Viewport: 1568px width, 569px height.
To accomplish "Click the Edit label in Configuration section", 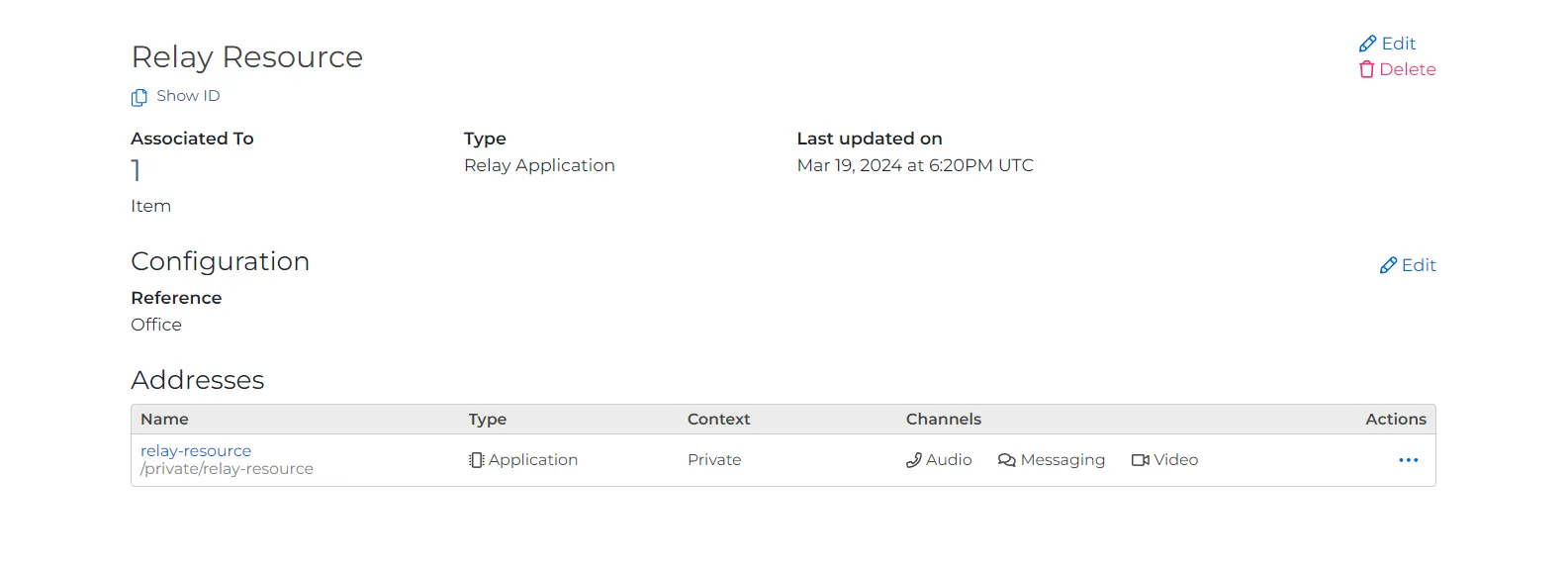I will [x=1419, y=265].
